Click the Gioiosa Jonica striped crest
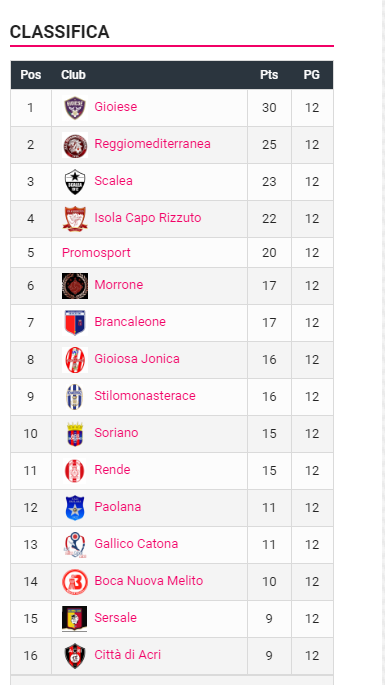The image size is (385, 685). click(75, 360)
